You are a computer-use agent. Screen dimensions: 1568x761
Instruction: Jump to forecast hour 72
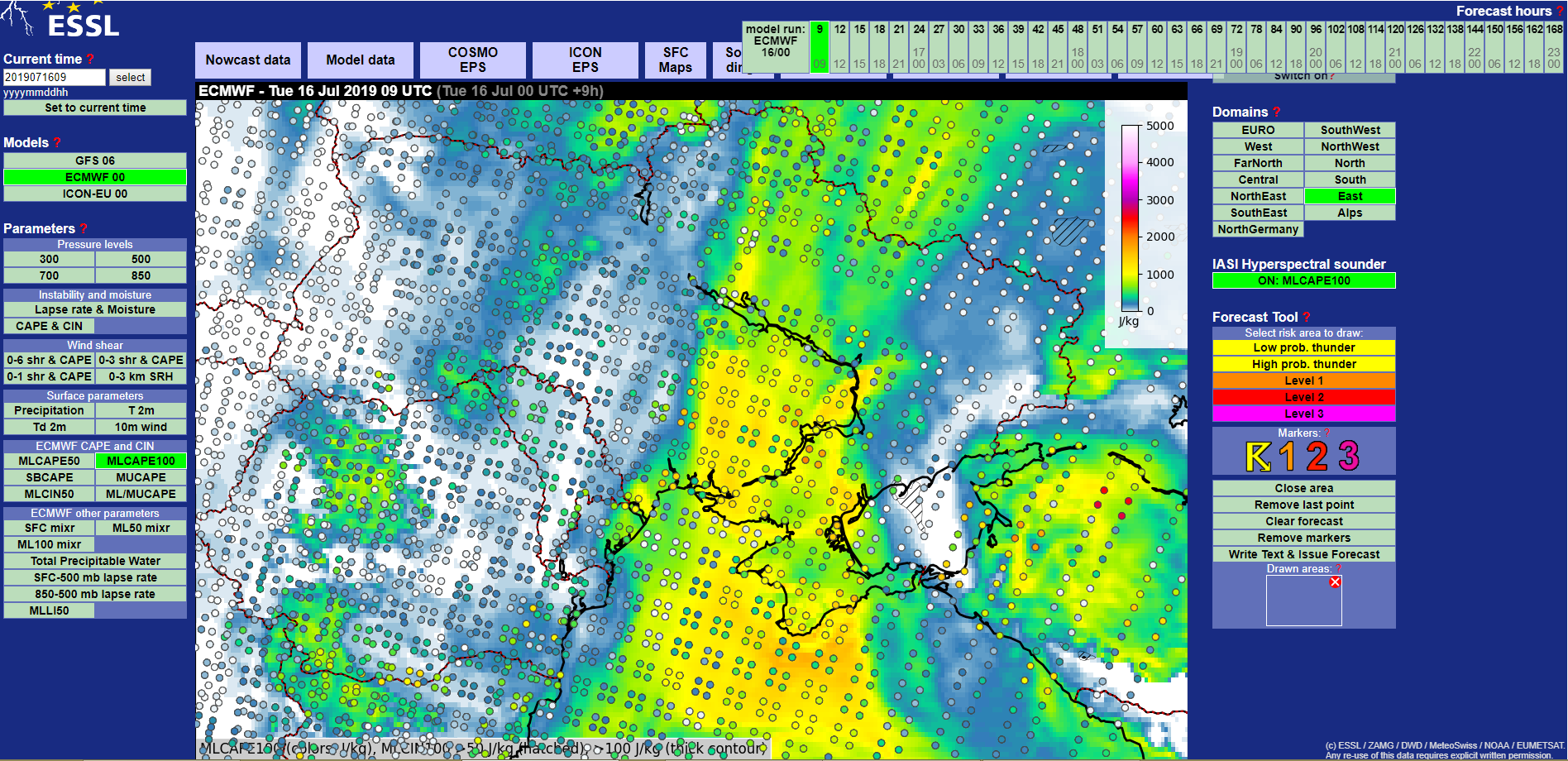pyautogui.click(x=1236, y=47)
